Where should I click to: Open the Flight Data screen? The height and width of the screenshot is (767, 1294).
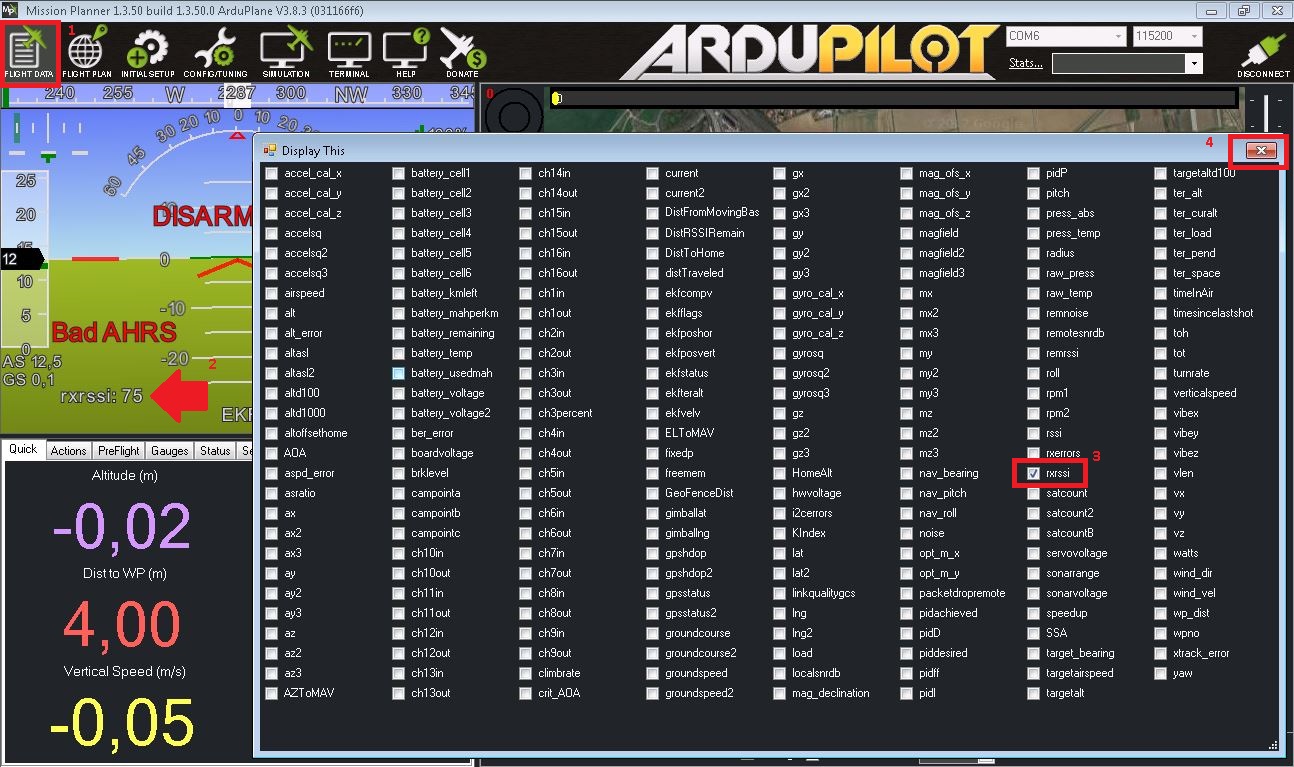tap(29, 52)
